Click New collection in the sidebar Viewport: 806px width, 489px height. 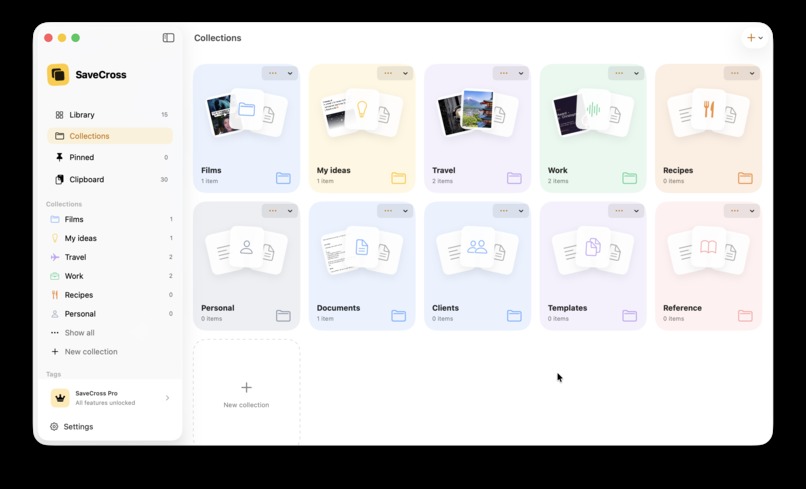[x=91, y=352]
